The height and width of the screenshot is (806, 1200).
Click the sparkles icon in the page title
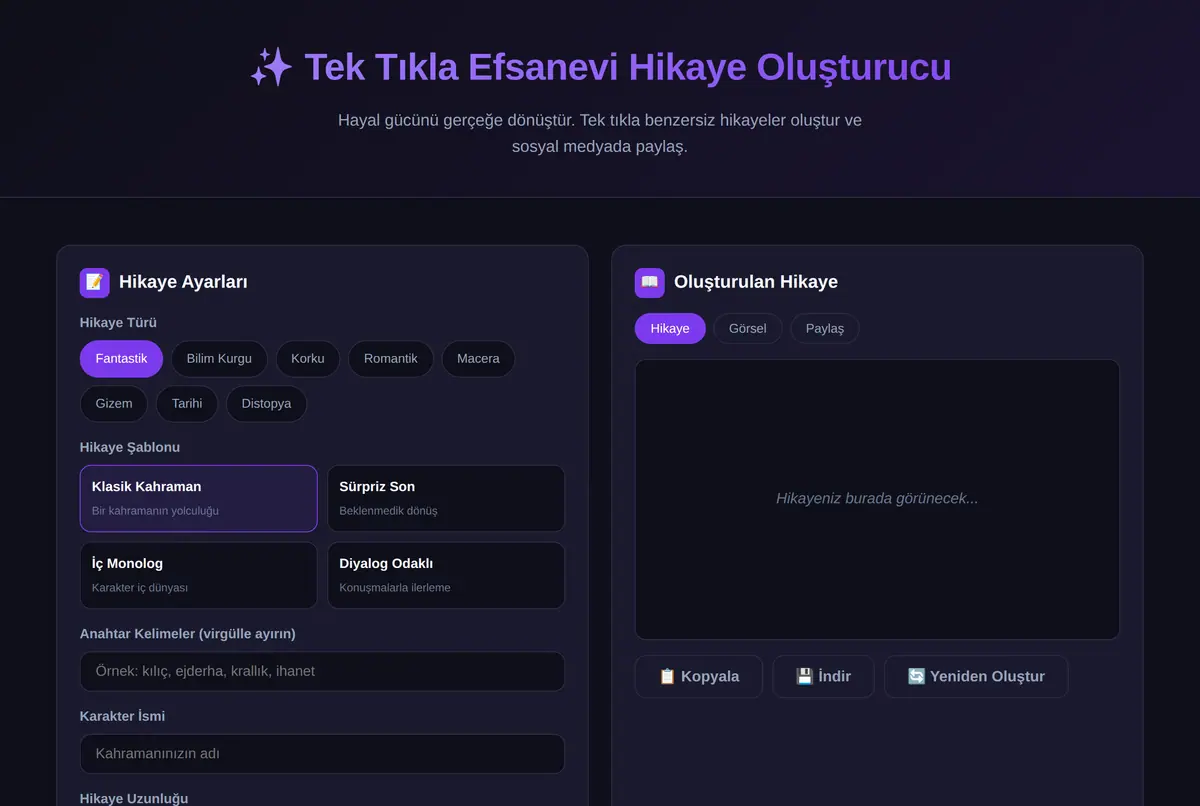[271, 68]
